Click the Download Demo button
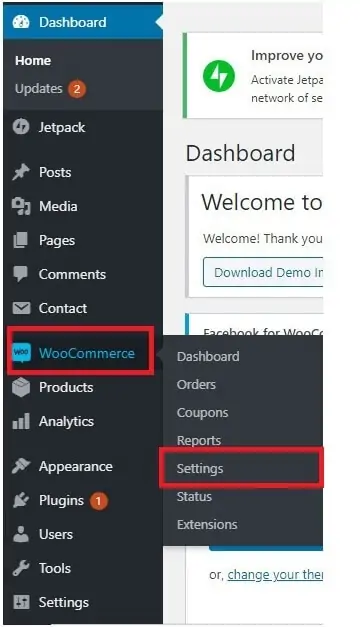360x627 pixels. [x=263, y=272]
